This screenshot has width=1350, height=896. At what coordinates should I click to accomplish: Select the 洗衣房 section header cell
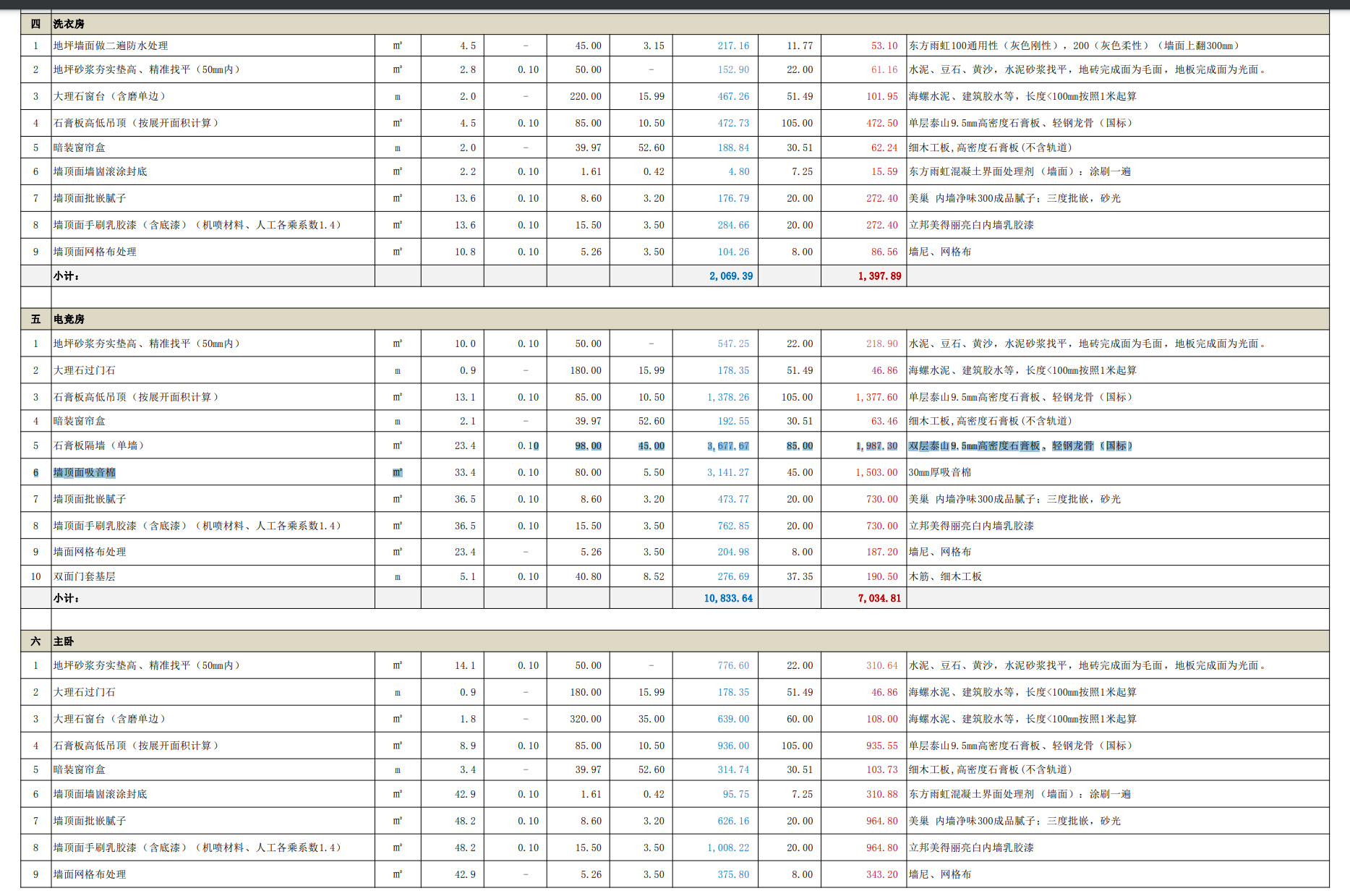click(69, 24)
